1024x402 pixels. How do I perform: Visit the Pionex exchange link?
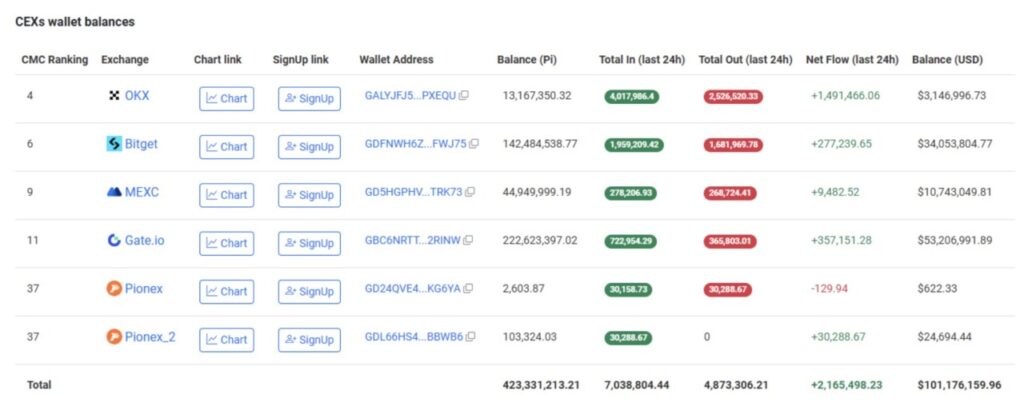point(143,289)
